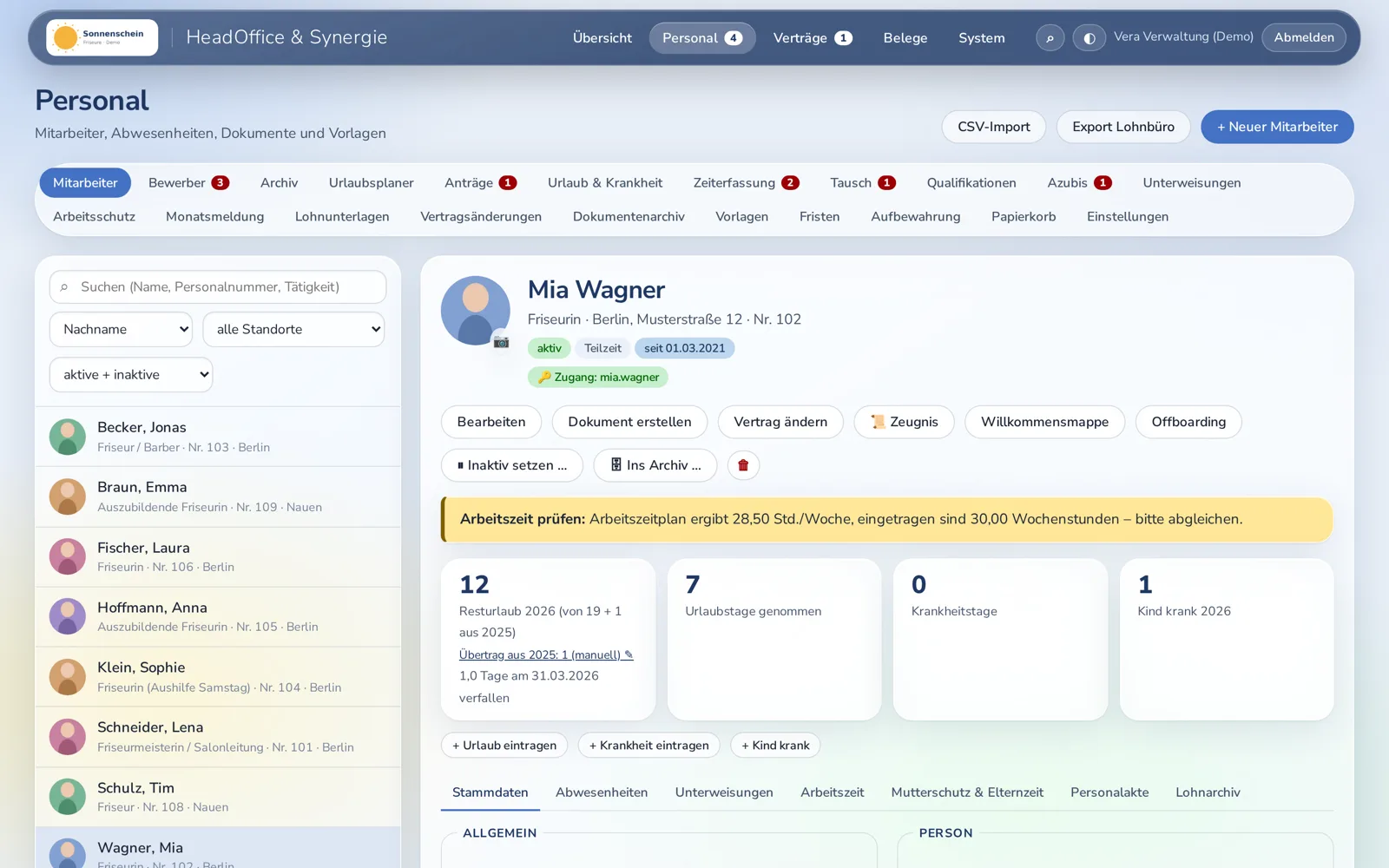Viewport: 1389px width, 868px height.
Task: Switch to Anträge tab
Action: pos(481,183)
